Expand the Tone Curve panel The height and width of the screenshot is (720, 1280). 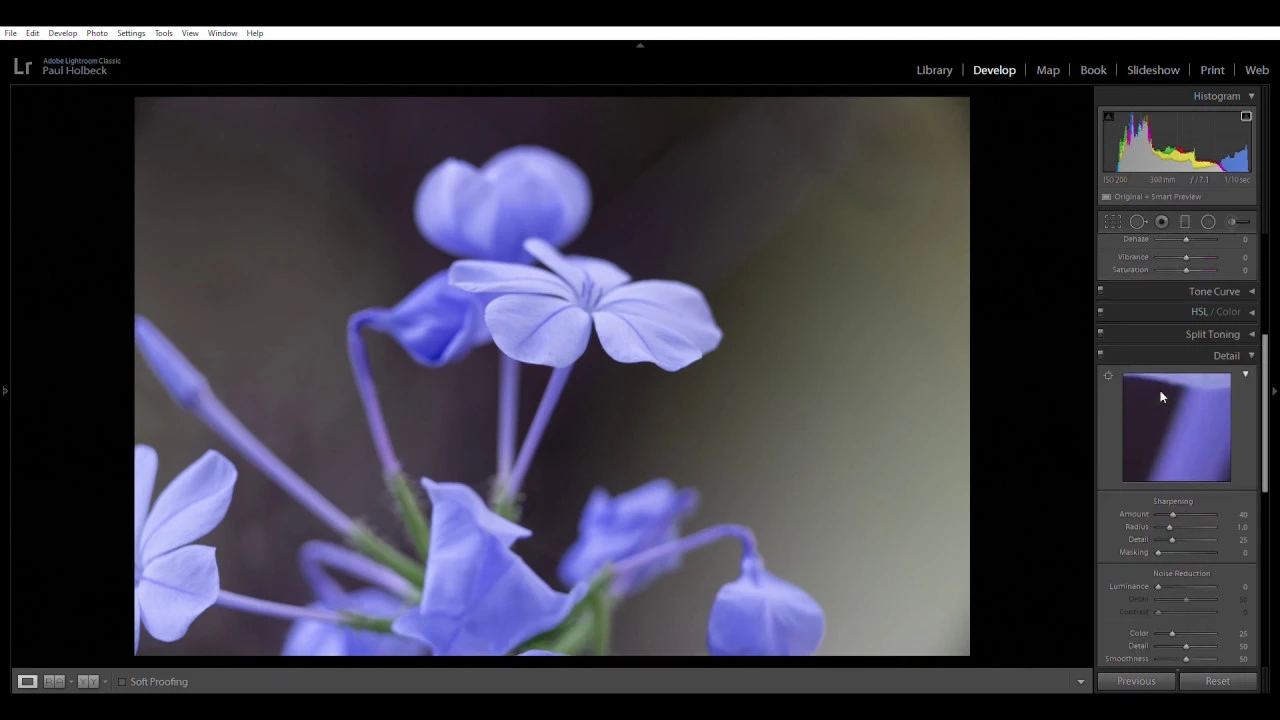point(1251,292)
